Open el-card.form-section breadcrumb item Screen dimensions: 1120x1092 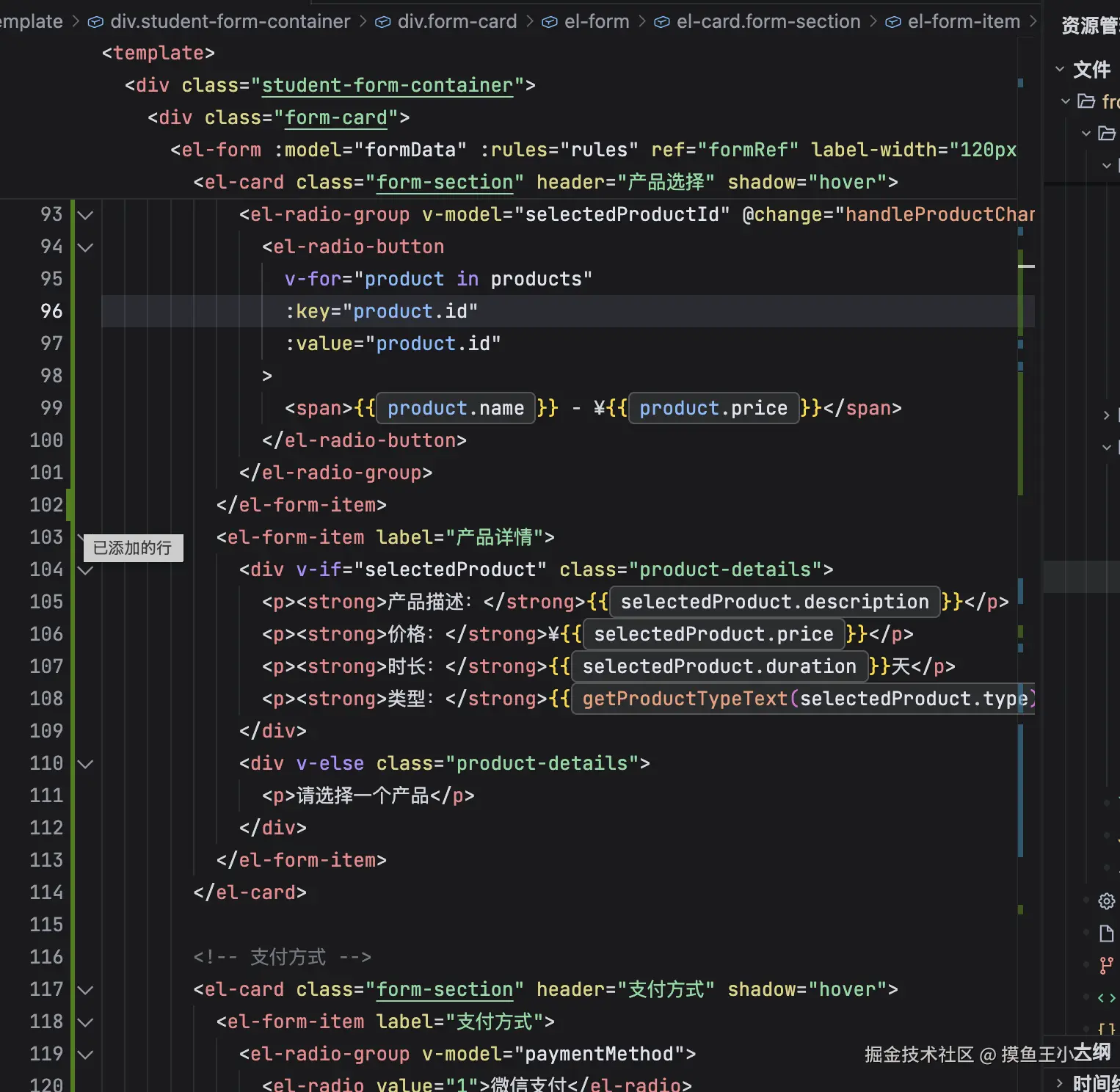click(x=768, y=22)
